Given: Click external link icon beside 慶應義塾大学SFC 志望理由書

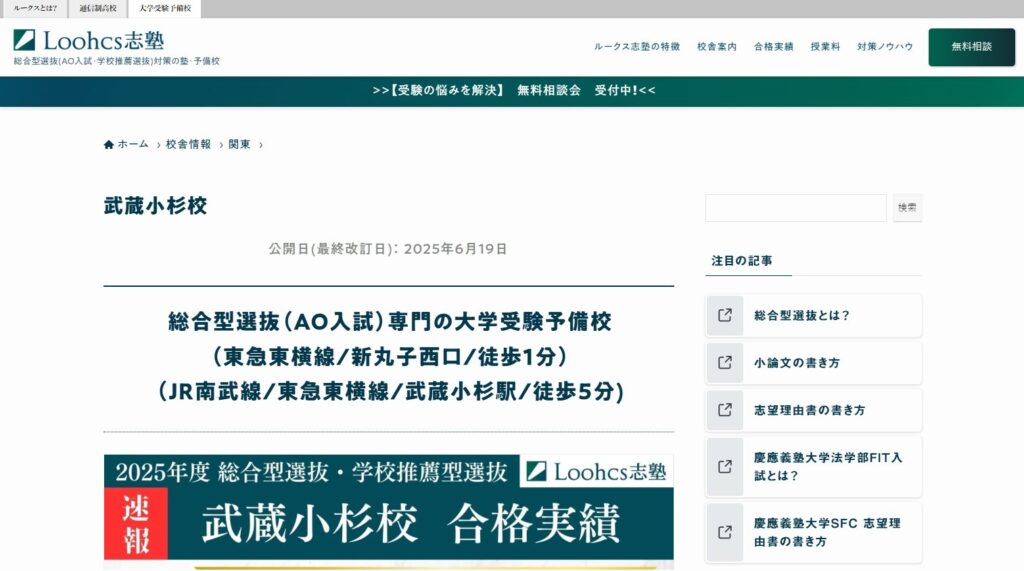Looking at the screenshot, I should [725, 532].
